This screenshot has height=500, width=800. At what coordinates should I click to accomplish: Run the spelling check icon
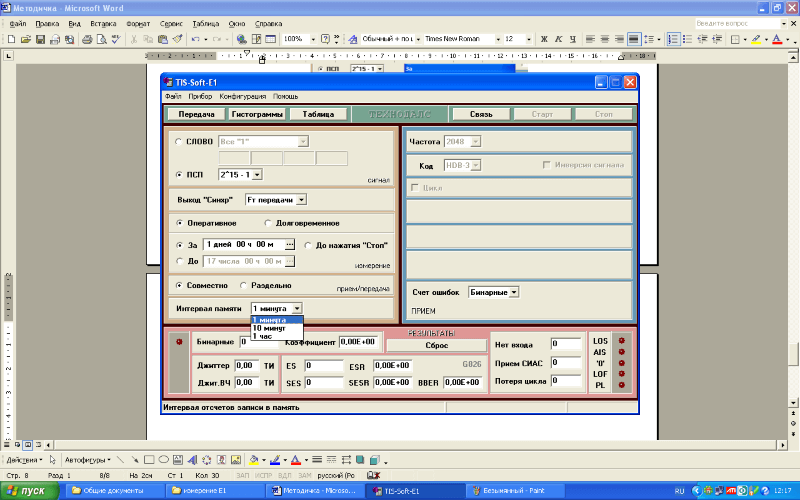click(x=116, y=39)
